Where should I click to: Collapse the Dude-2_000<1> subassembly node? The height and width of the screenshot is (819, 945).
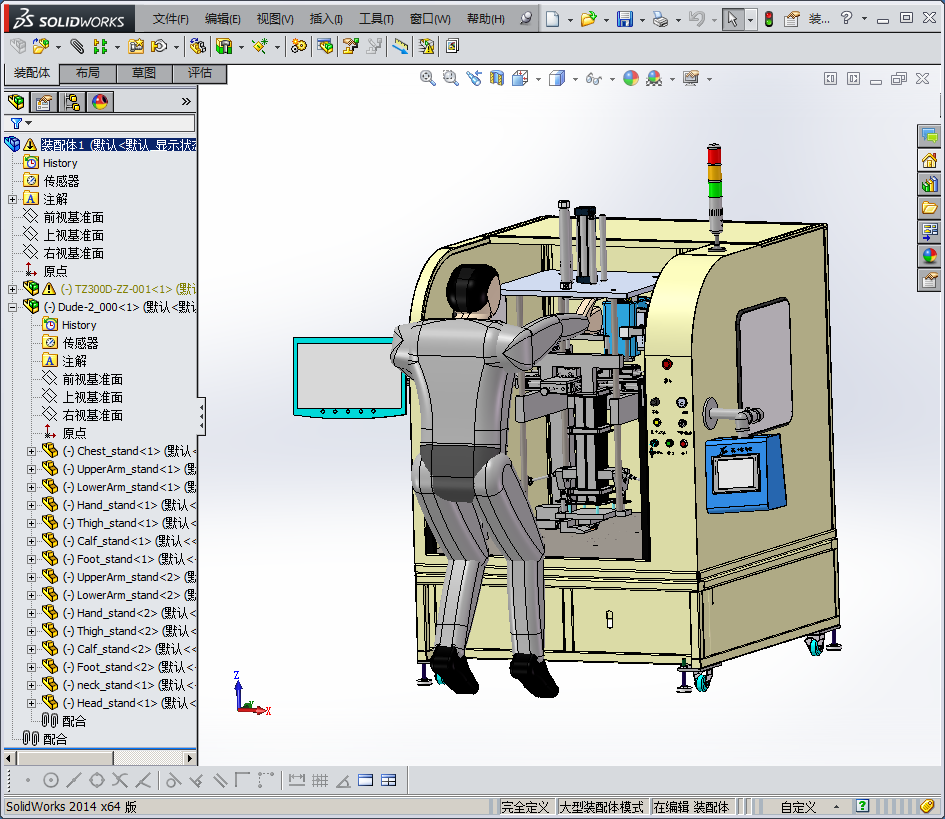click(12, 307)
